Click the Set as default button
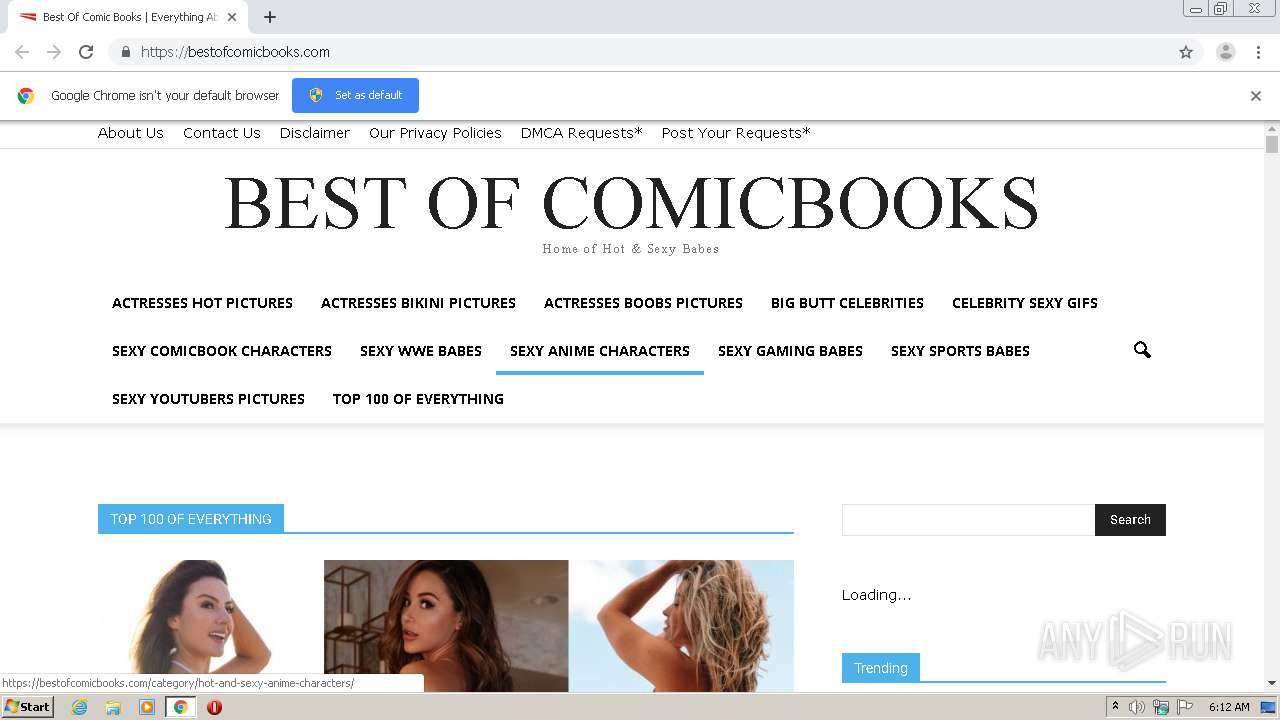1280x720 pixels. (355, 95)
